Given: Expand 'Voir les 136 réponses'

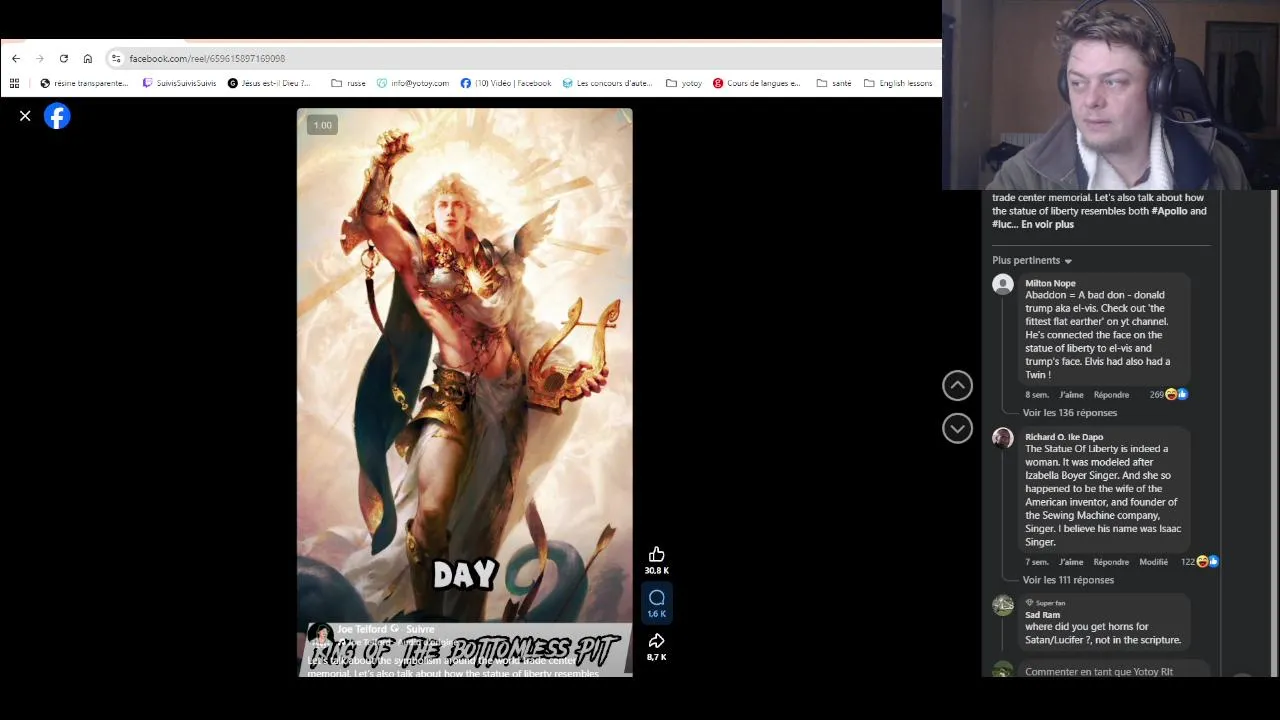Looking at the screenshot, I should [1069, 413].
